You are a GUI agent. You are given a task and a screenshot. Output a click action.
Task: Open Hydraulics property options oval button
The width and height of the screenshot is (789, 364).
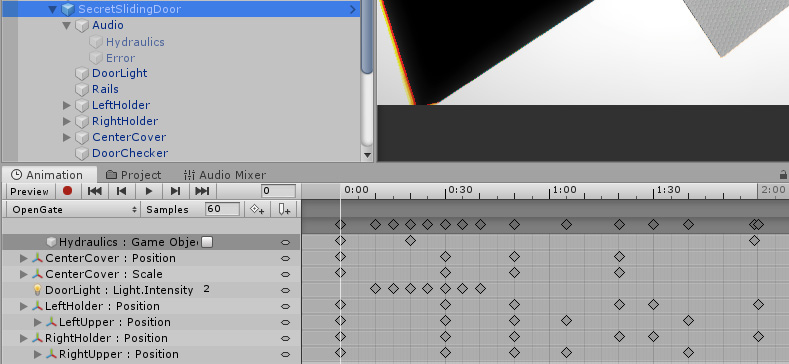tap(285, 242)
